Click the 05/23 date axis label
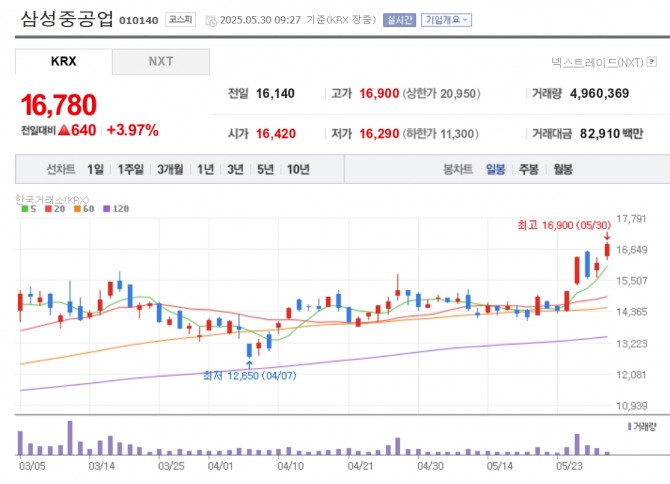 point(569,466)
